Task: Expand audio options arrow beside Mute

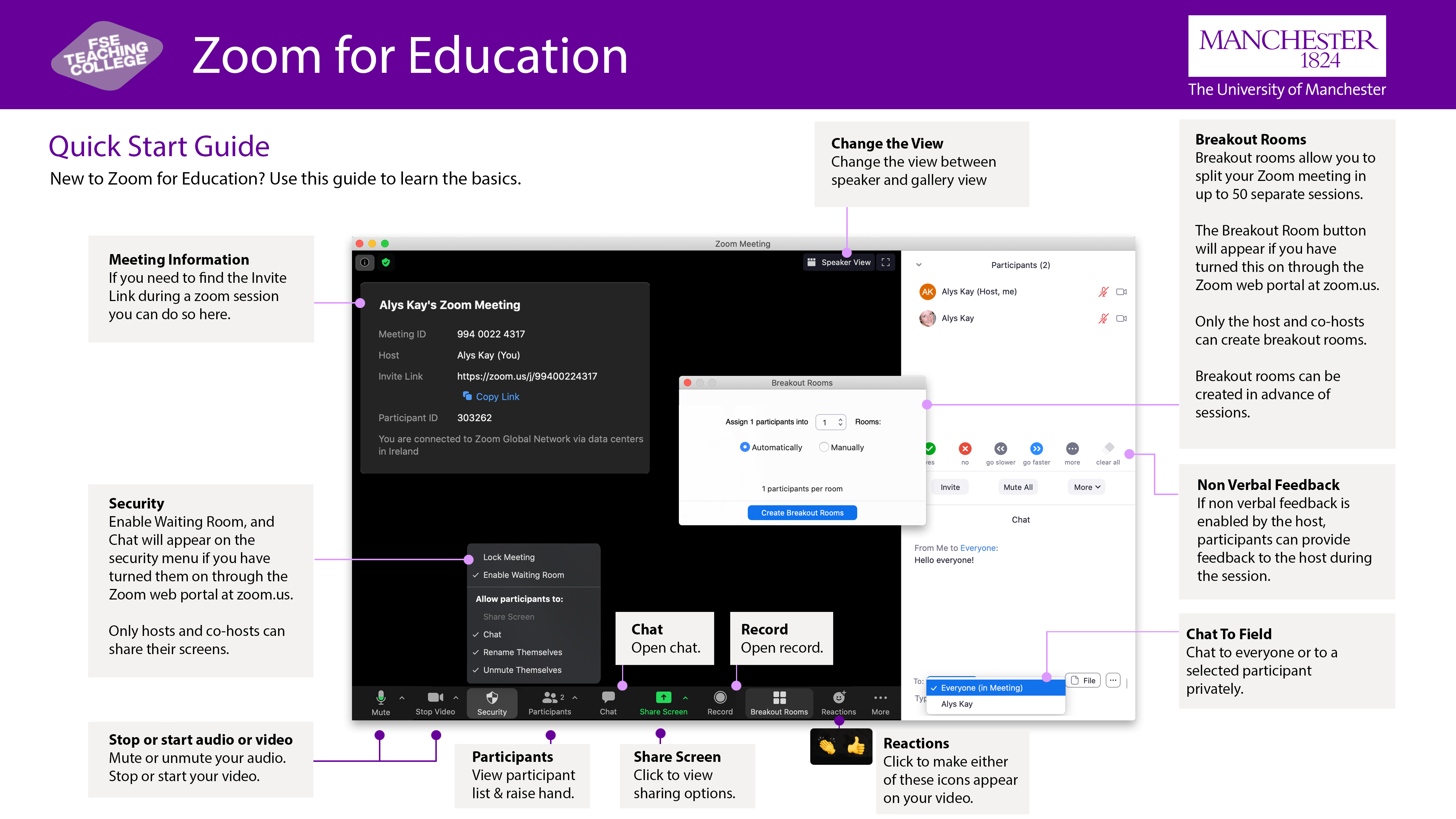Action: (x=402, y=698)
